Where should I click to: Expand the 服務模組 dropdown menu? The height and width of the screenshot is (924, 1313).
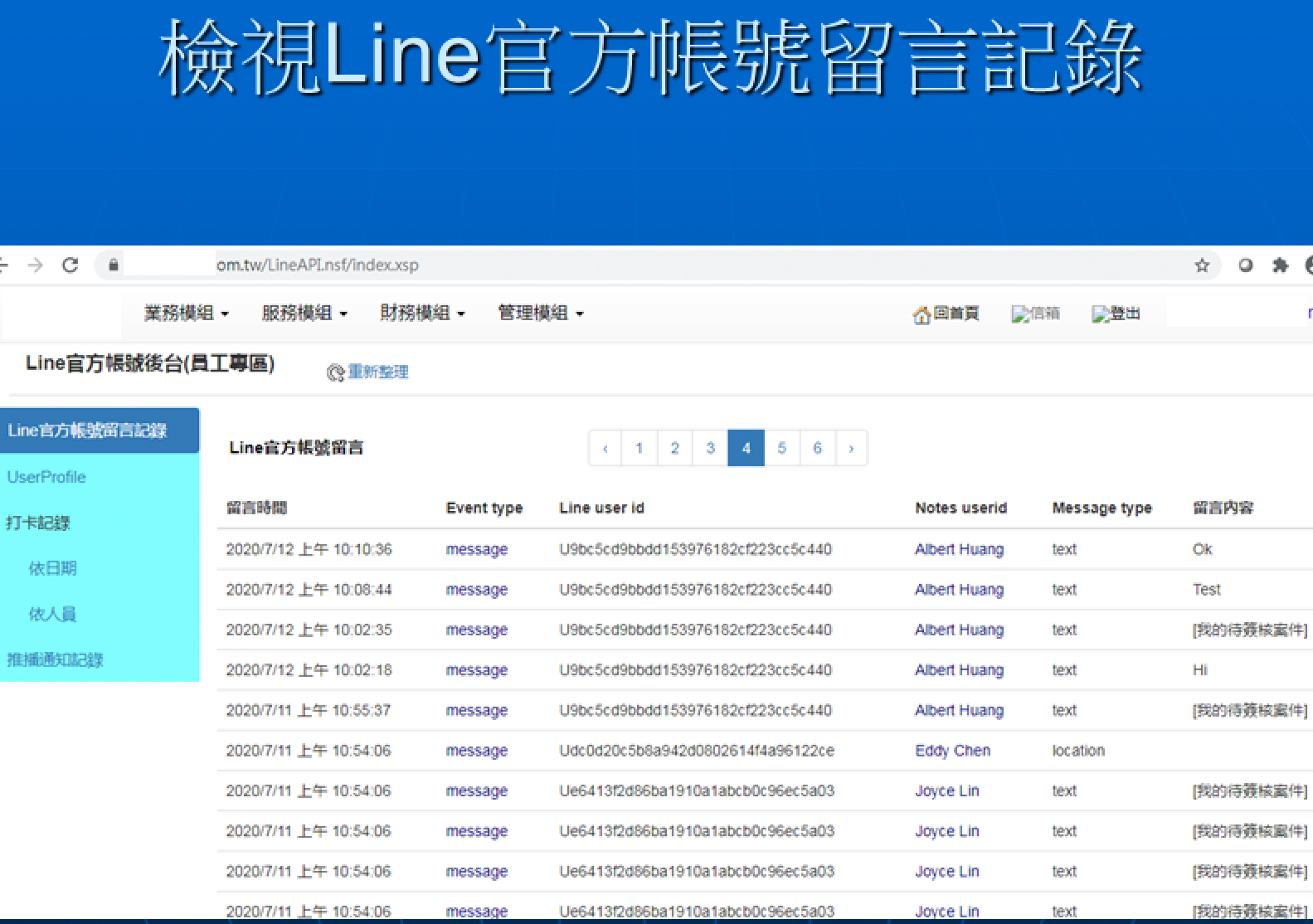tap(304, 314)
